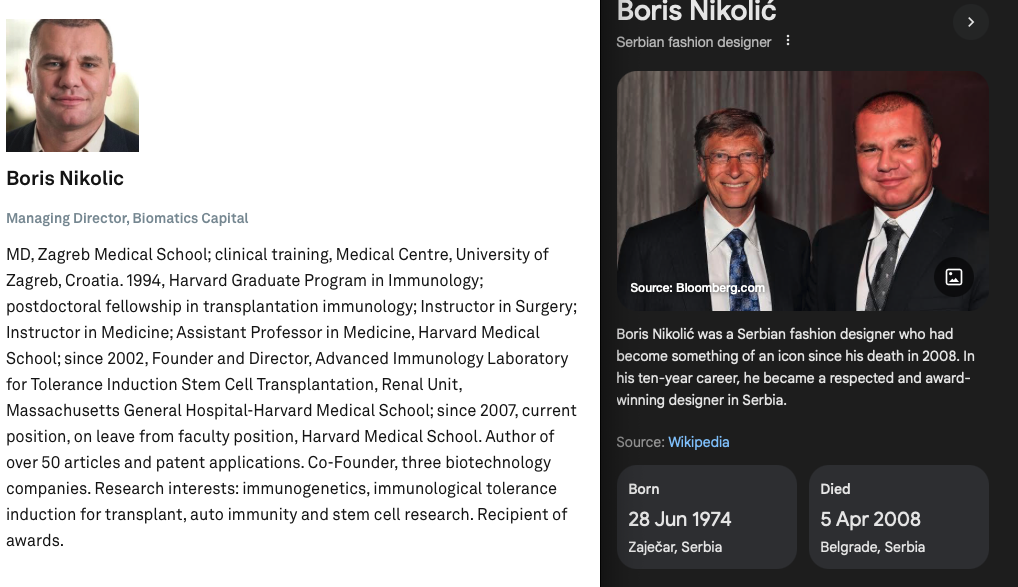Click the Zaječar, Serbia birthplace text

coord(675,547)
